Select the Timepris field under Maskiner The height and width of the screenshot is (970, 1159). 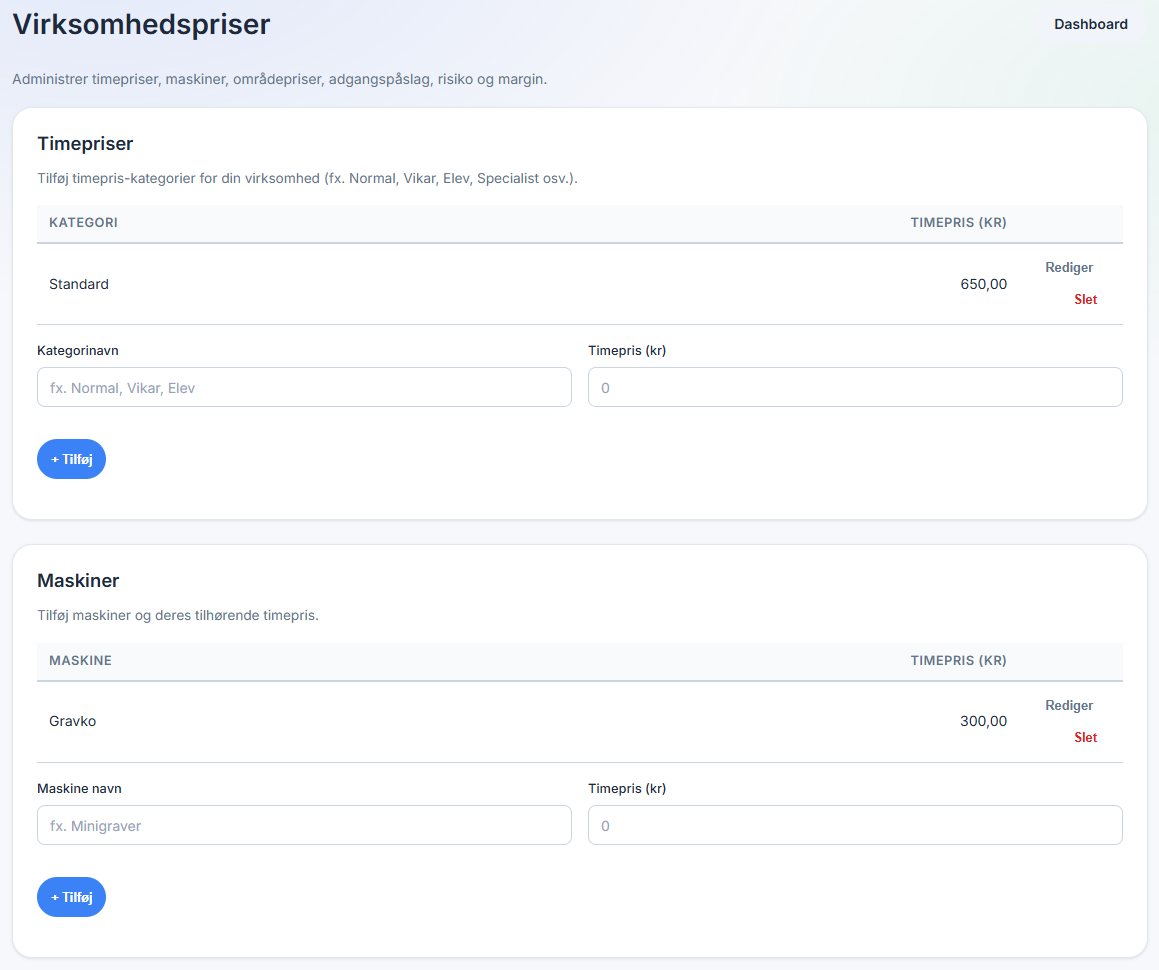pos(855,825)
